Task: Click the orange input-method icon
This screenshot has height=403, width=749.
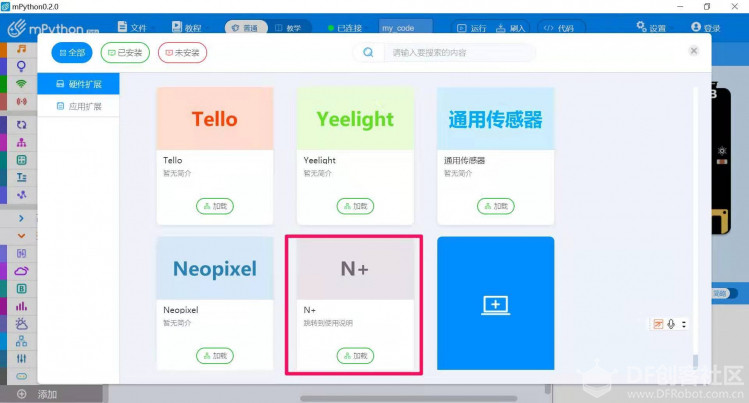Action: [658, 324]
